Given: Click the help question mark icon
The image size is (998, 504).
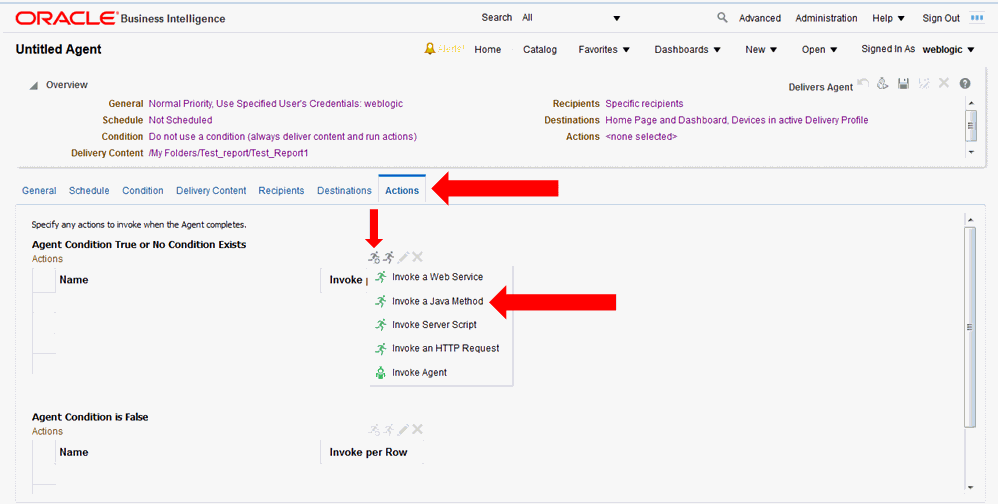Looking at the screenshot, I should 965,83.
